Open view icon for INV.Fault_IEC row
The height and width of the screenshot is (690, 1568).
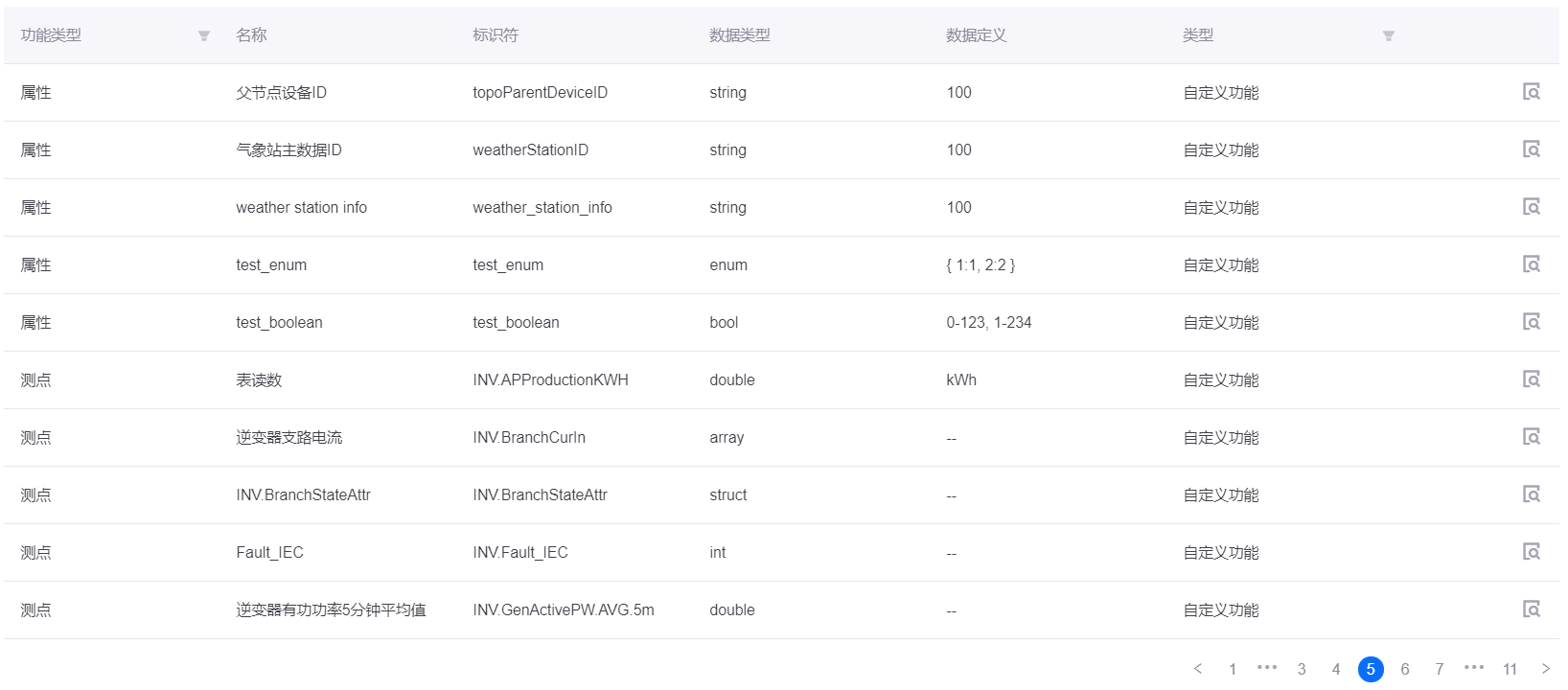(1532, 552)
